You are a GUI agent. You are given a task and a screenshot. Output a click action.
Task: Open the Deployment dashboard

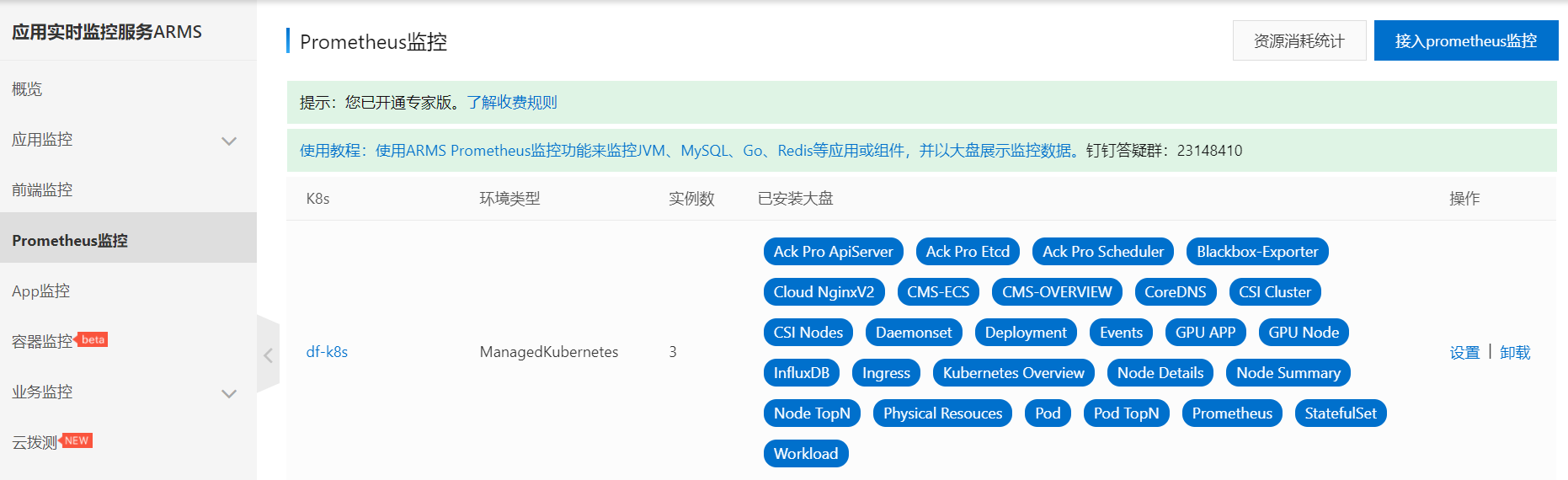point(1026,333)
